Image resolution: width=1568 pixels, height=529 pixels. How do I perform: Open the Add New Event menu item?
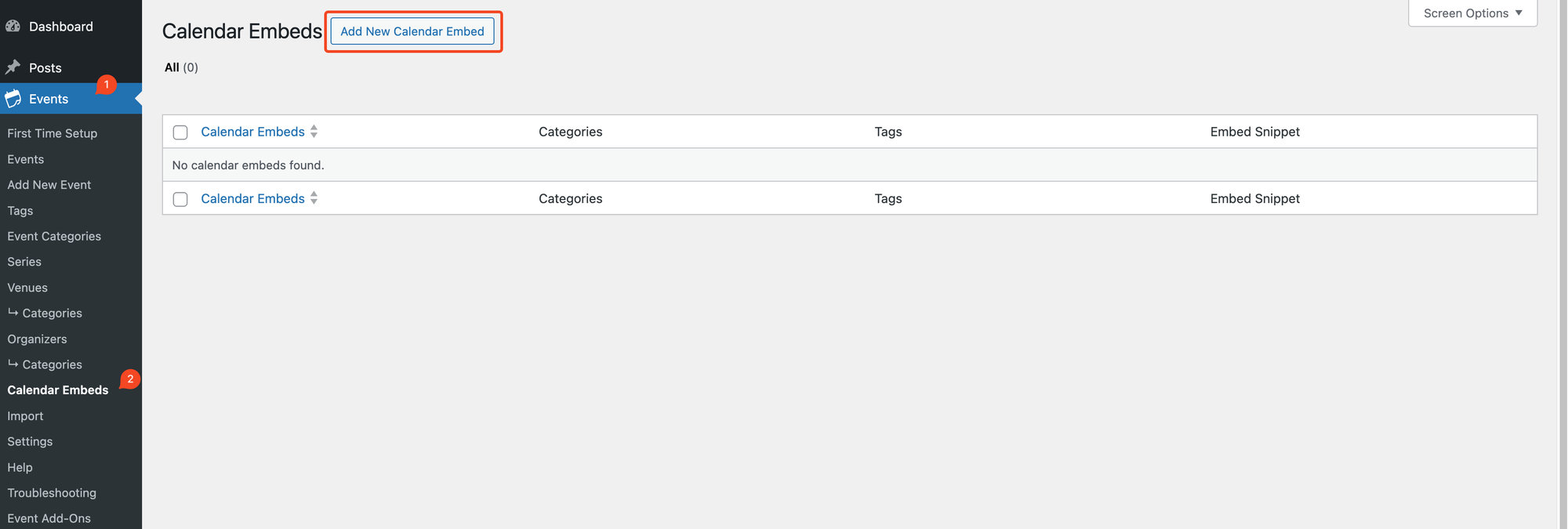[49, 185]
